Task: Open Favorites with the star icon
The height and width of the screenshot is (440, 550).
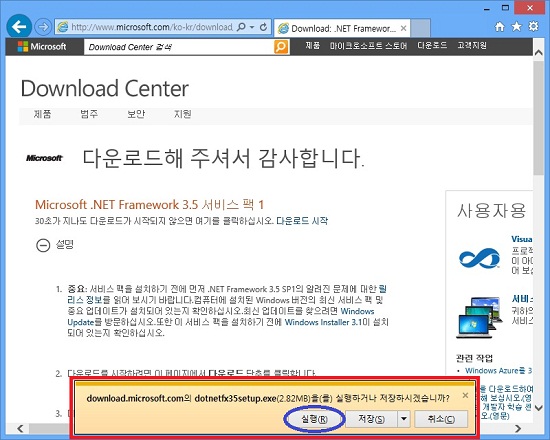Action: [516, 27]
